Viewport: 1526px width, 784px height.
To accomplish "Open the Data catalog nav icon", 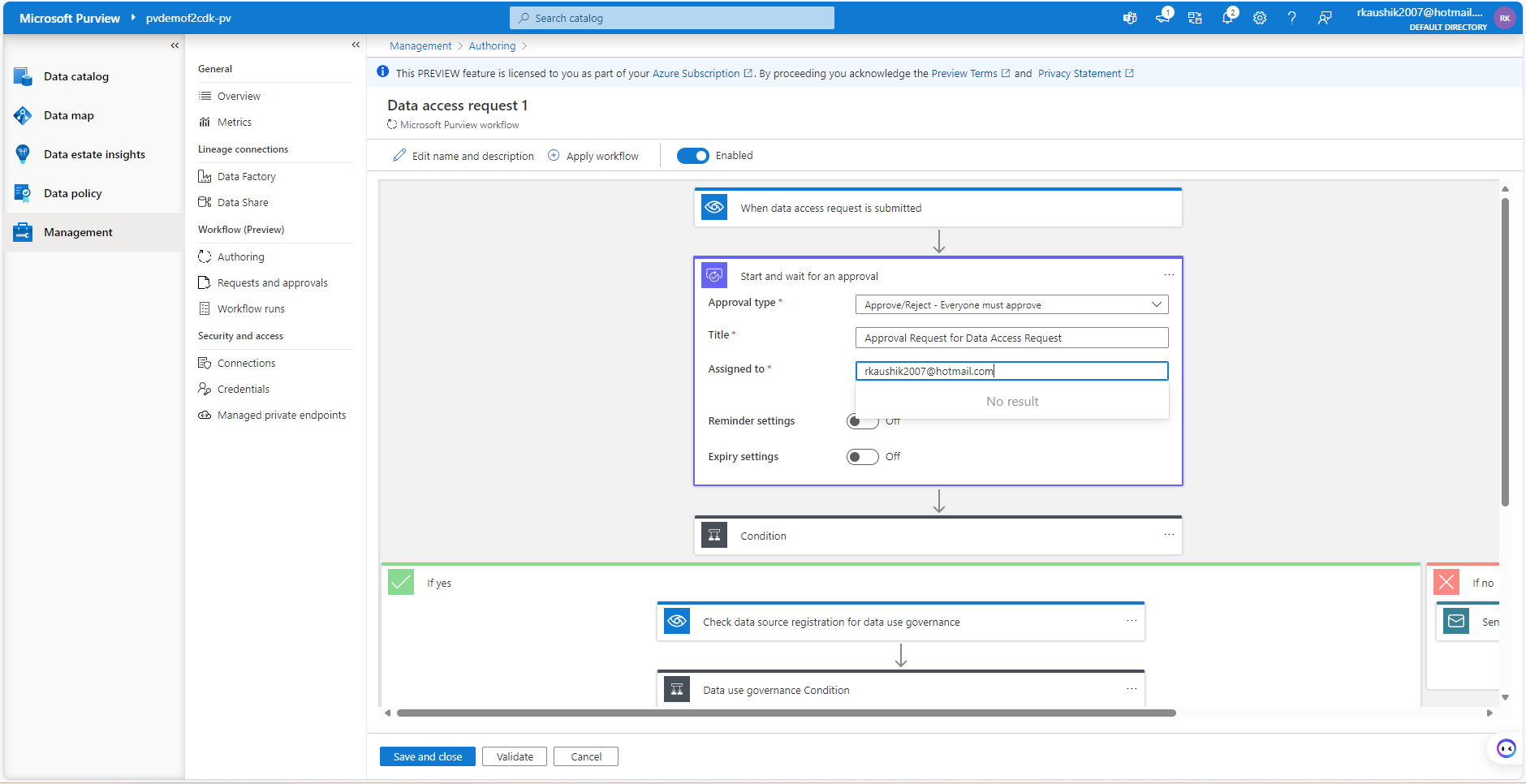I will pyautogui.click(x=23, y=76).
